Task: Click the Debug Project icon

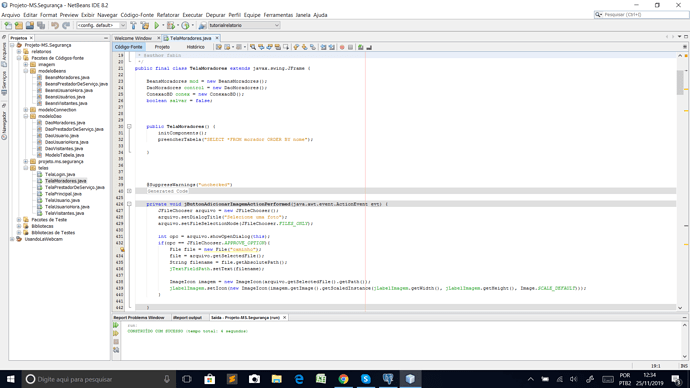Action: [x=171, y=26]
